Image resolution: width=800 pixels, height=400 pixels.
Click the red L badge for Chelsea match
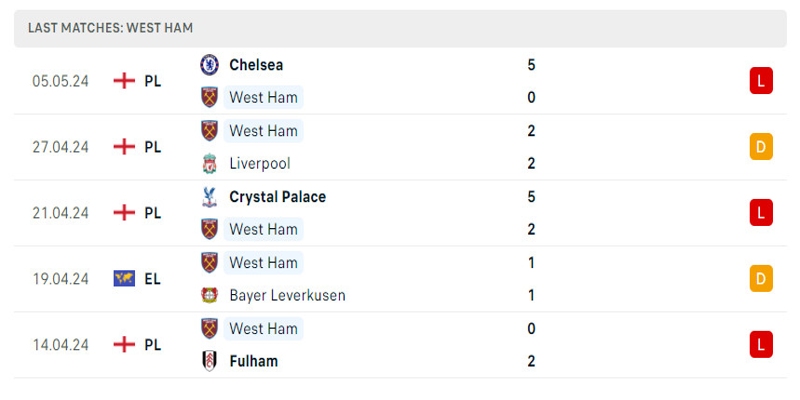tap(761, 81)
